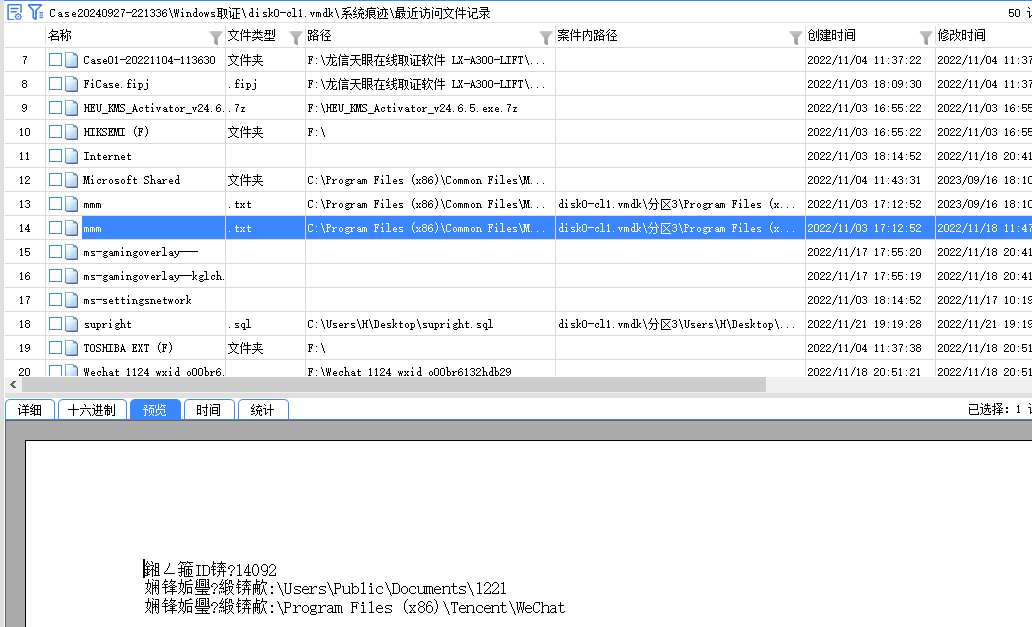
Task: Click the file icon of Internet row
Action: click(x=71, y=156)
